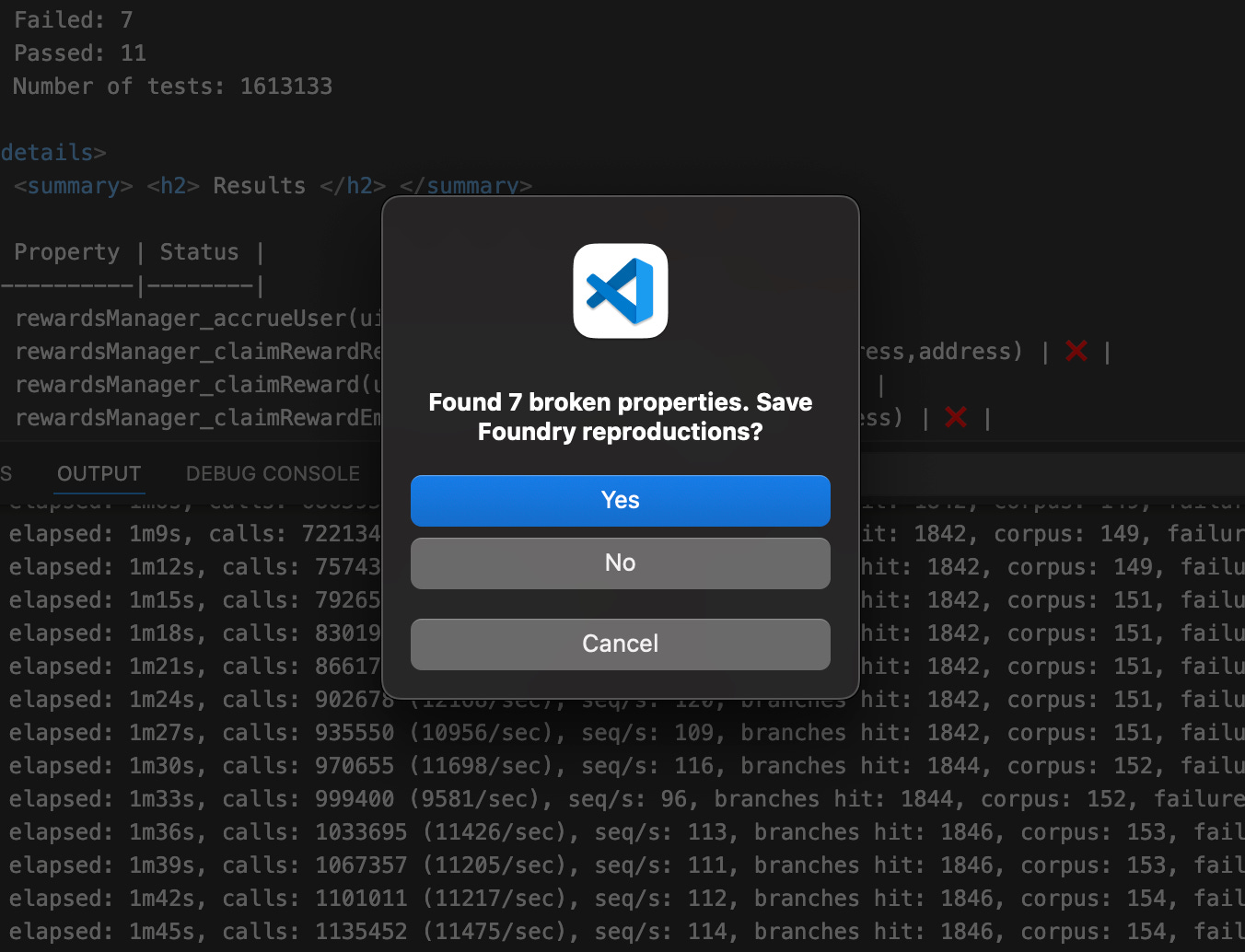Screen dimensions: 1245x952
Task: Click log line 'elapsed: 1m21s'
Action: [626, 666]
